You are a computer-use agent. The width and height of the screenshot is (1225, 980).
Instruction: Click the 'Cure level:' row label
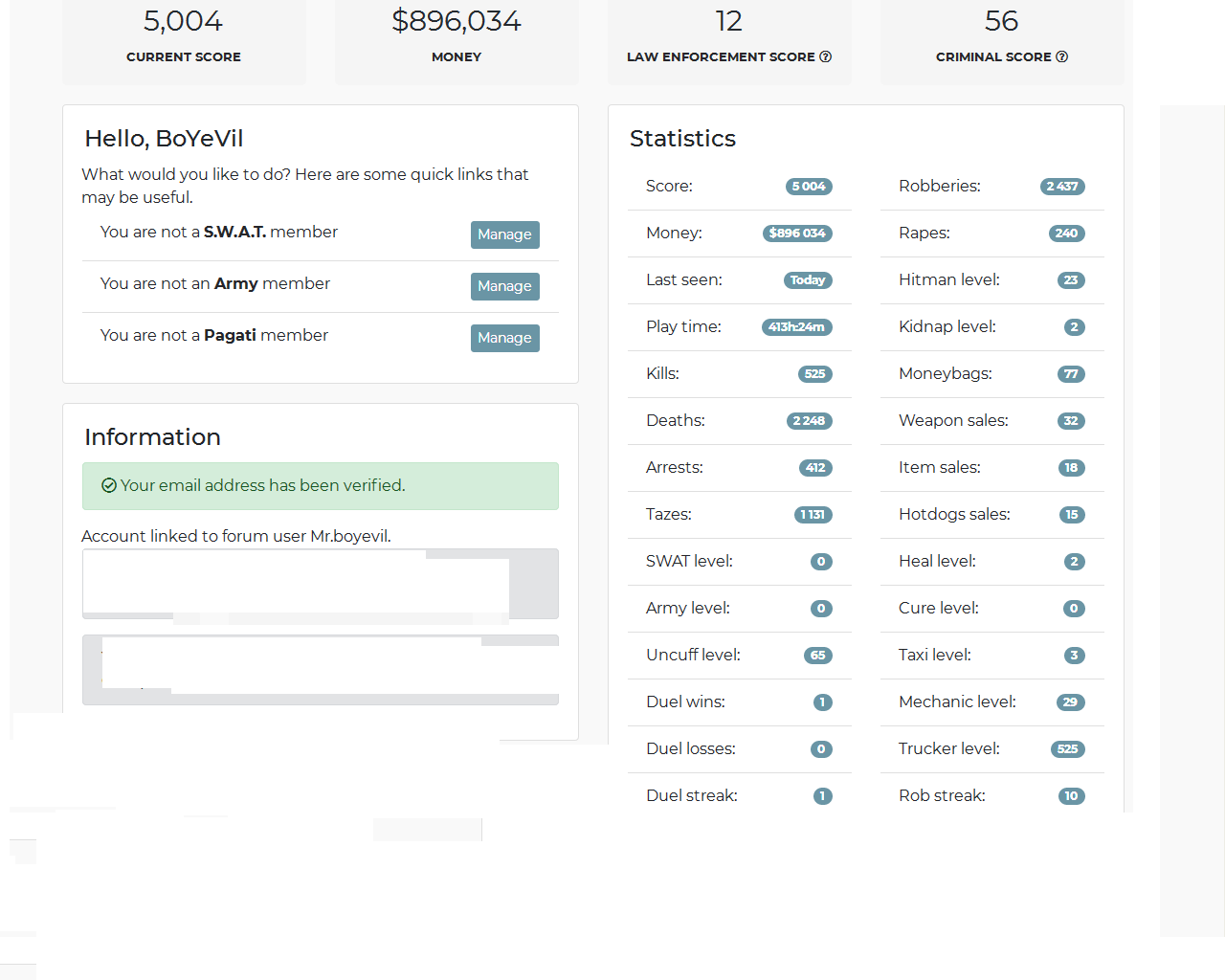point(939,608)
